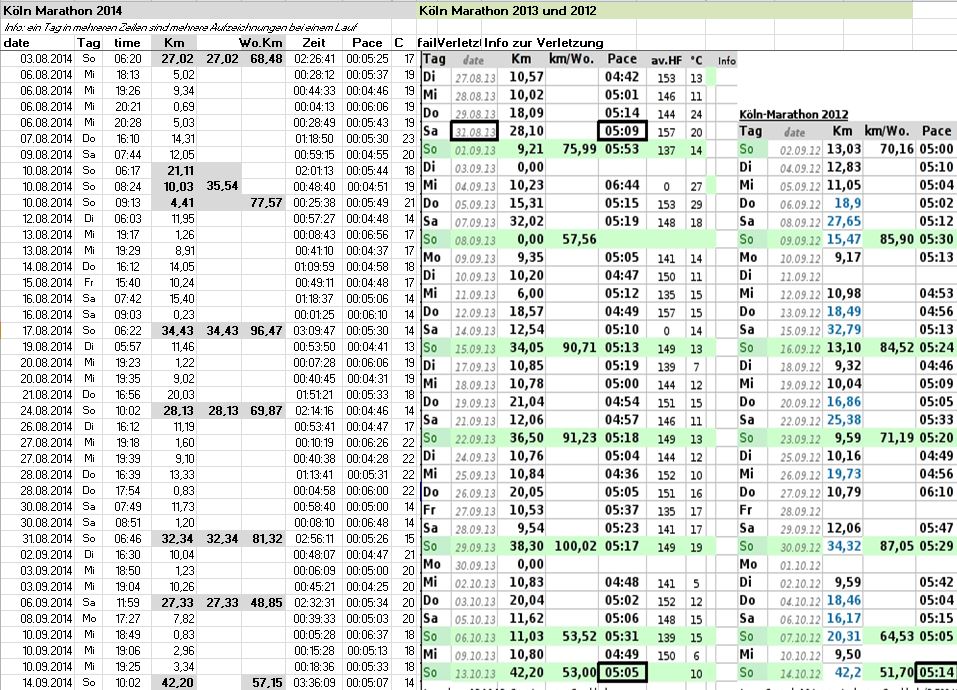957x690 pixels.
Task: Select the weekly km value "57,15"
Action: pos(267,682)
